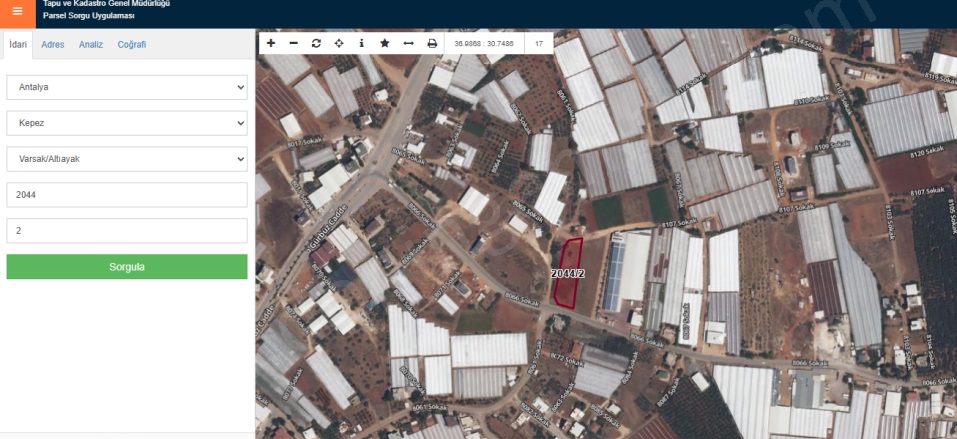The height and width of the screenshot is (439, 957).
Task: Open the Kepez district dropdown
Action: click(x=126, y=123)
